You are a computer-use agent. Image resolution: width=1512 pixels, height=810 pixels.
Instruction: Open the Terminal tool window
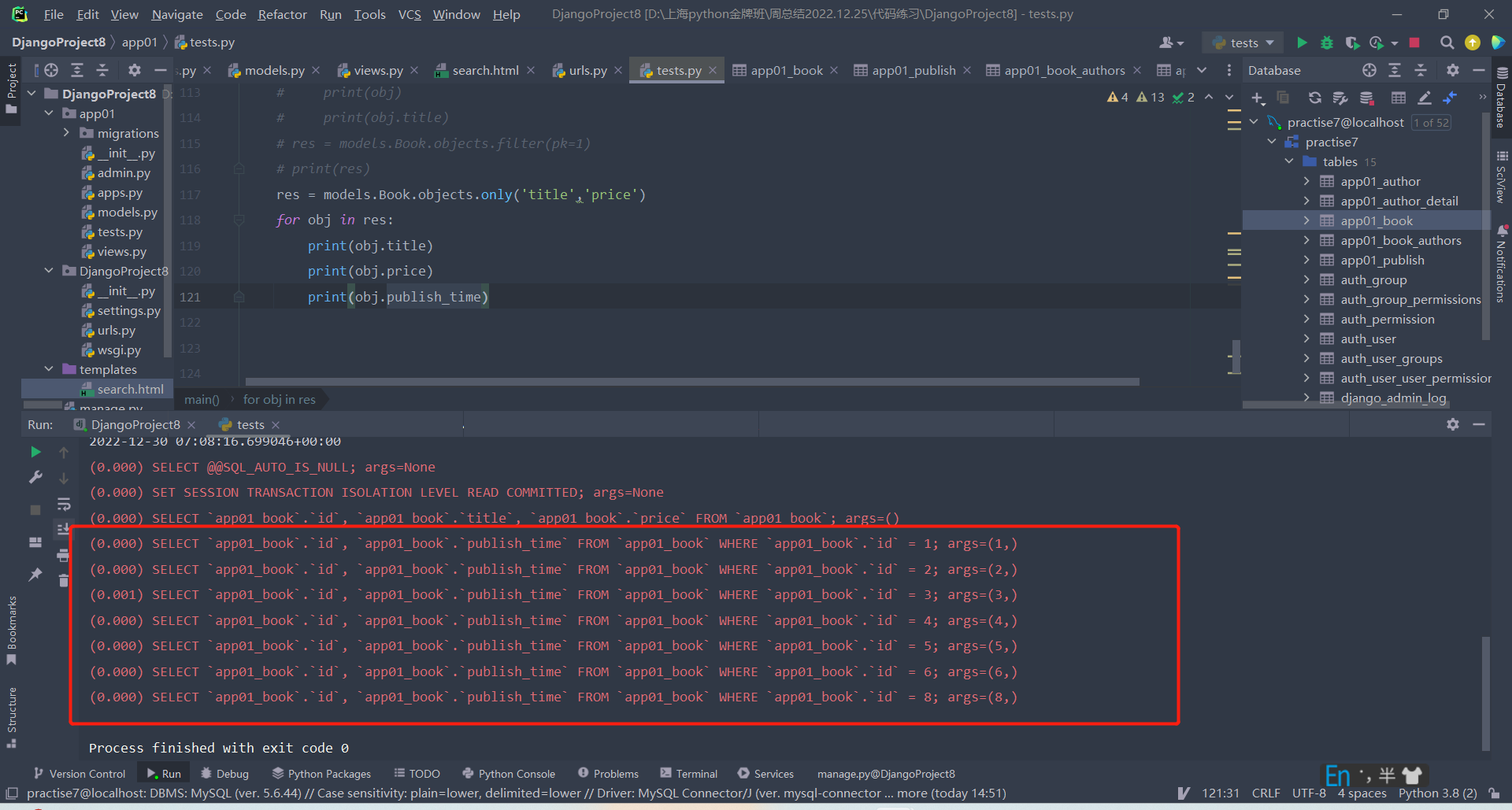point(688,774)
